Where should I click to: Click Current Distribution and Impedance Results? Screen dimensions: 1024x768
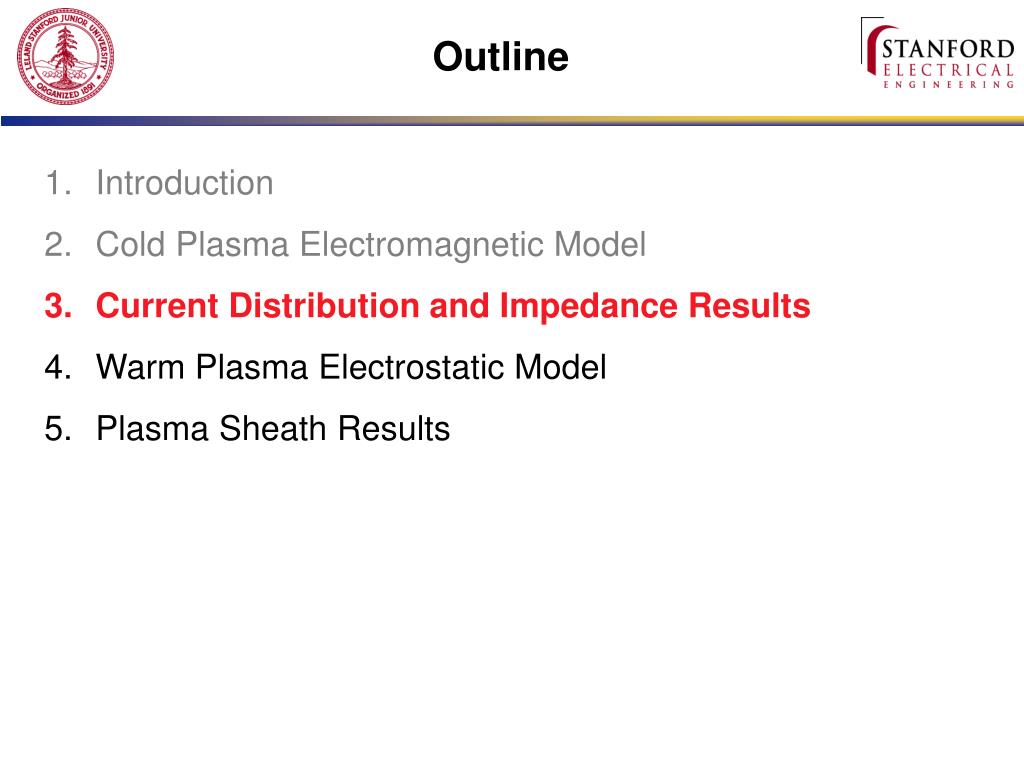(453, 306)
